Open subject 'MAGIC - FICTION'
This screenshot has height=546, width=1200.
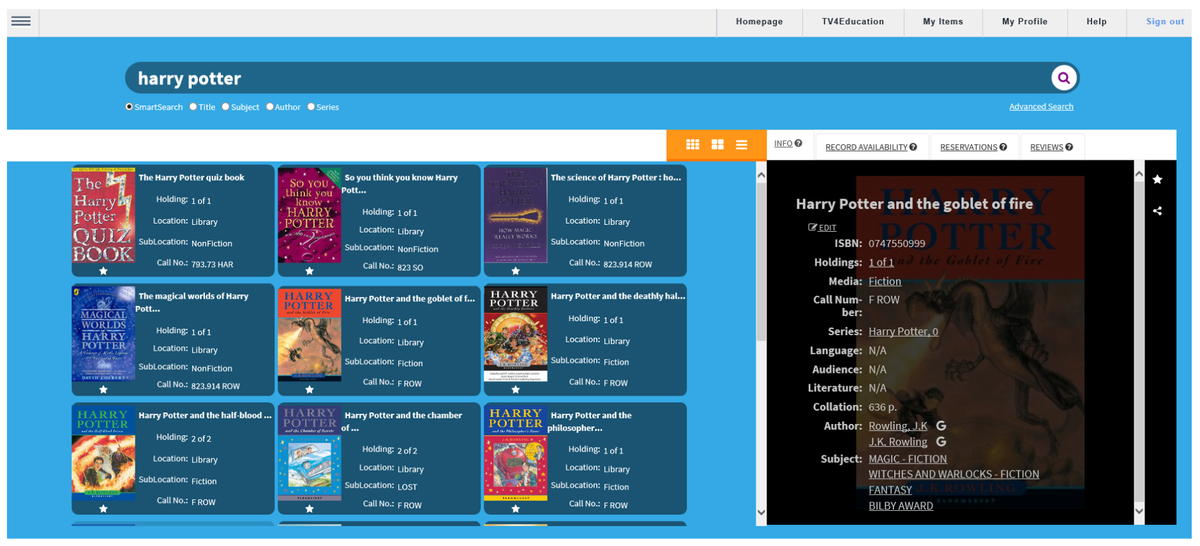coord(908,459)
